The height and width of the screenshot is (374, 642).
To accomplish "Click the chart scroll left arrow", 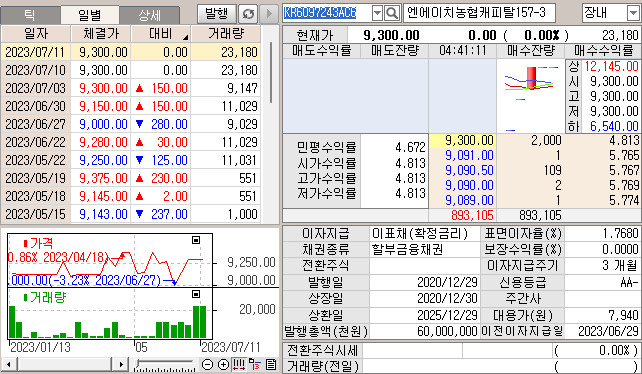I will [8, 364].
